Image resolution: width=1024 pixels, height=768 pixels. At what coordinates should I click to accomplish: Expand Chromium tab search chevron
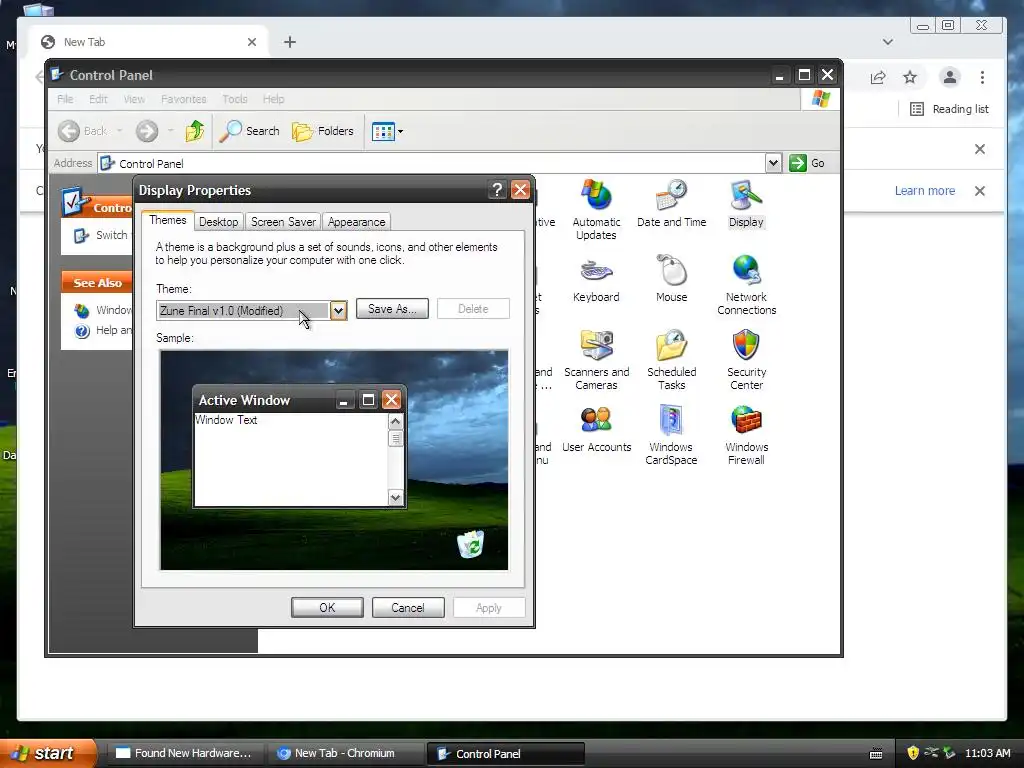(888, 42)
